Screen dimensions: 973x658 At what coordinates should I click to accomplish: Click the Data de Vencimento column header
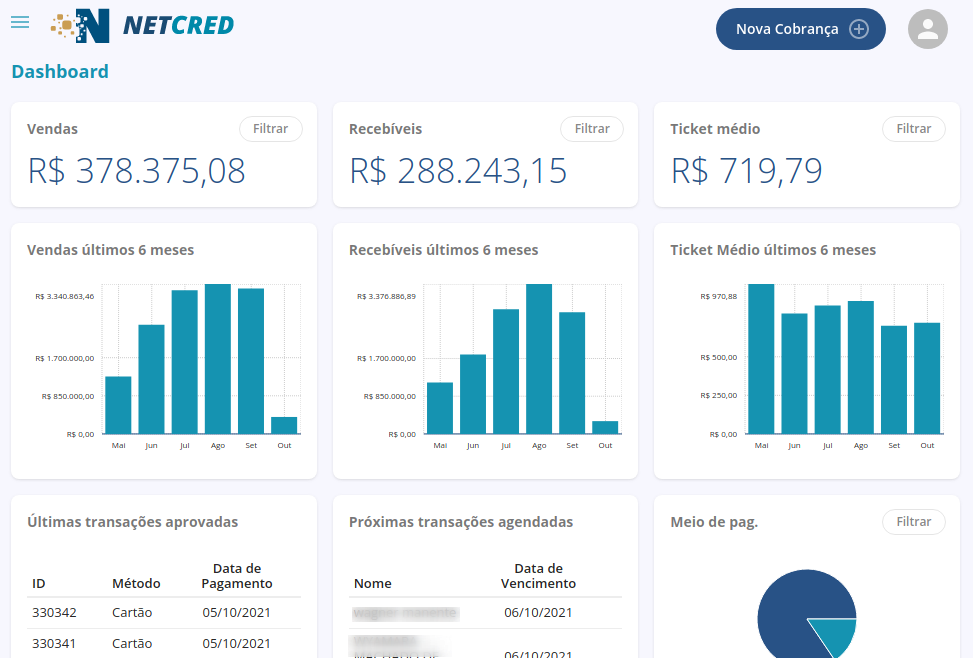tap(538, 576)
